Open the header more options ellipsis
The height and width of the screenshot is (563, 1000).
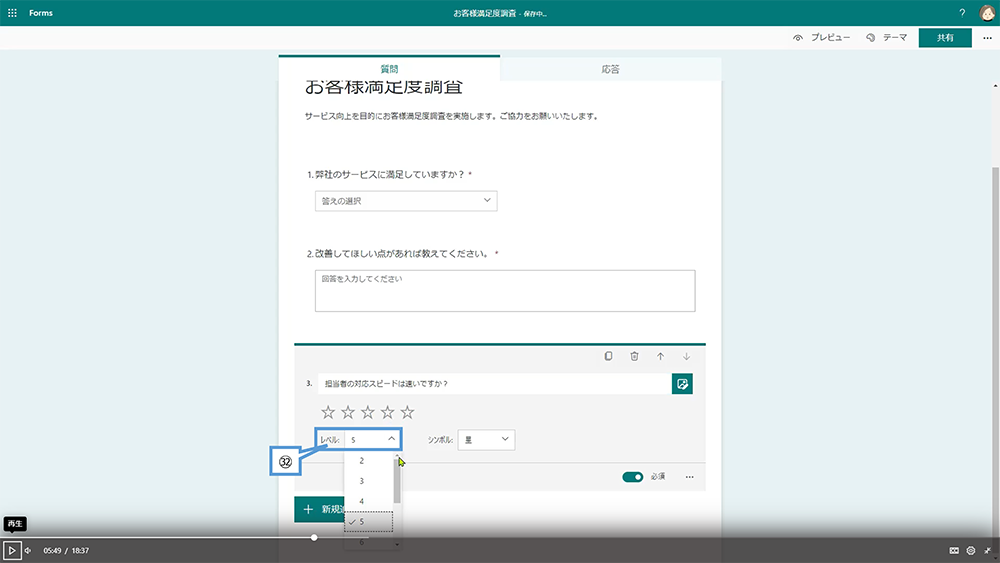point(987,38)
